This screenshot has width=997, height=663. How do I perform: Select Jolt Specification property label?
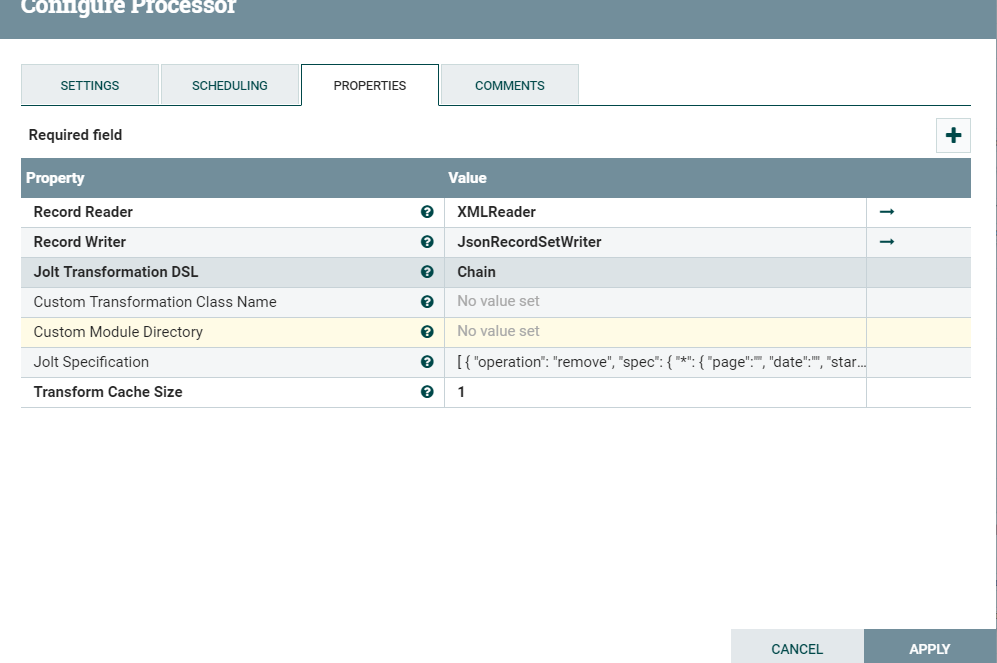pyautogui.click(x=91, y=362)
